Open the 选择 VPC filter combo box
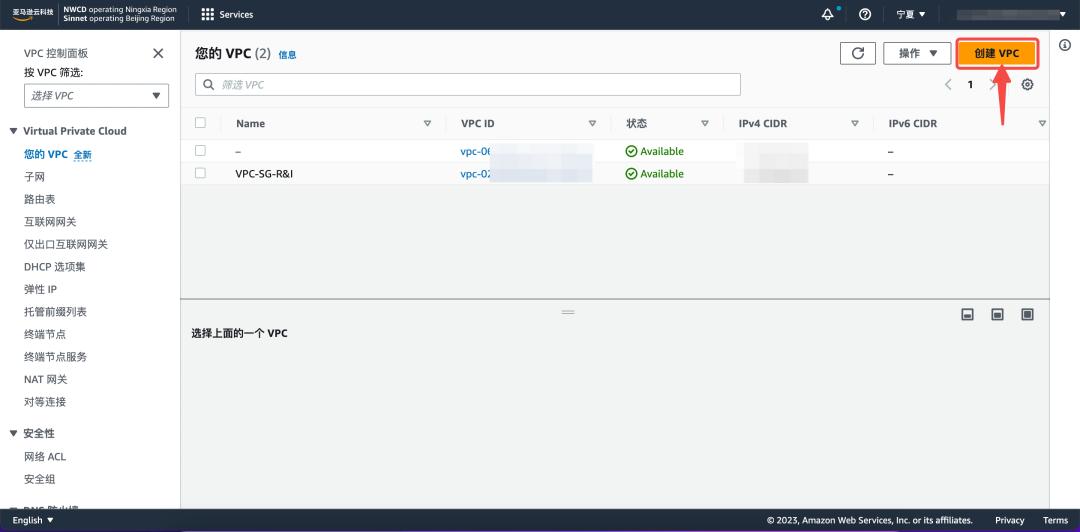The height and width of the screenshot is (532, 1080). tap(96, 96)
